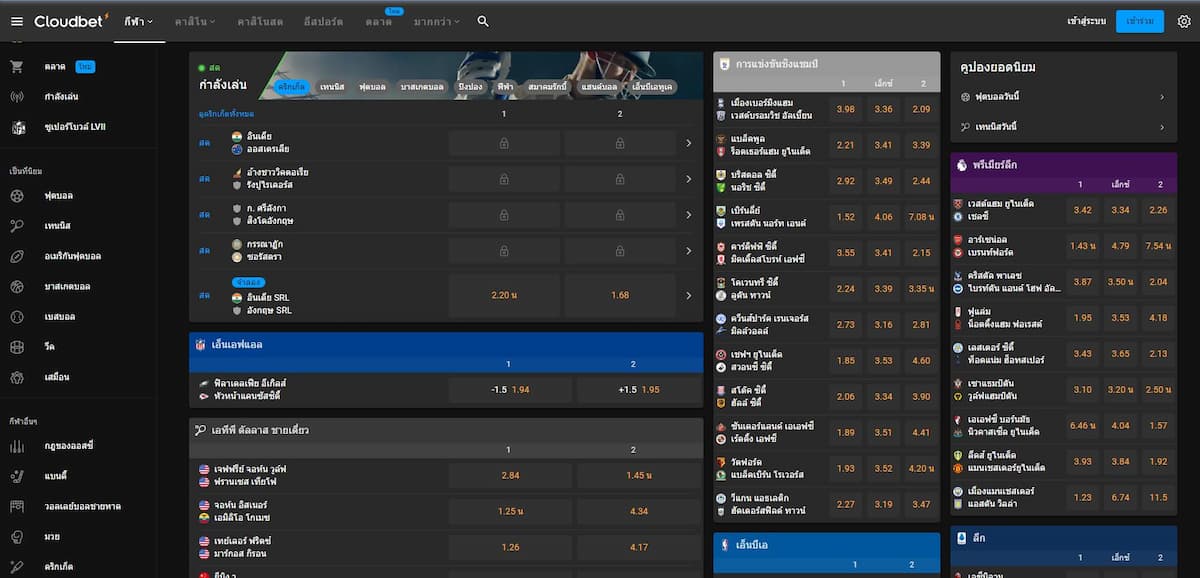Open ก. ศรีลังกา match via arrow
The height and width of the screenshot is (578, 1200).
[x=688, y=215]
